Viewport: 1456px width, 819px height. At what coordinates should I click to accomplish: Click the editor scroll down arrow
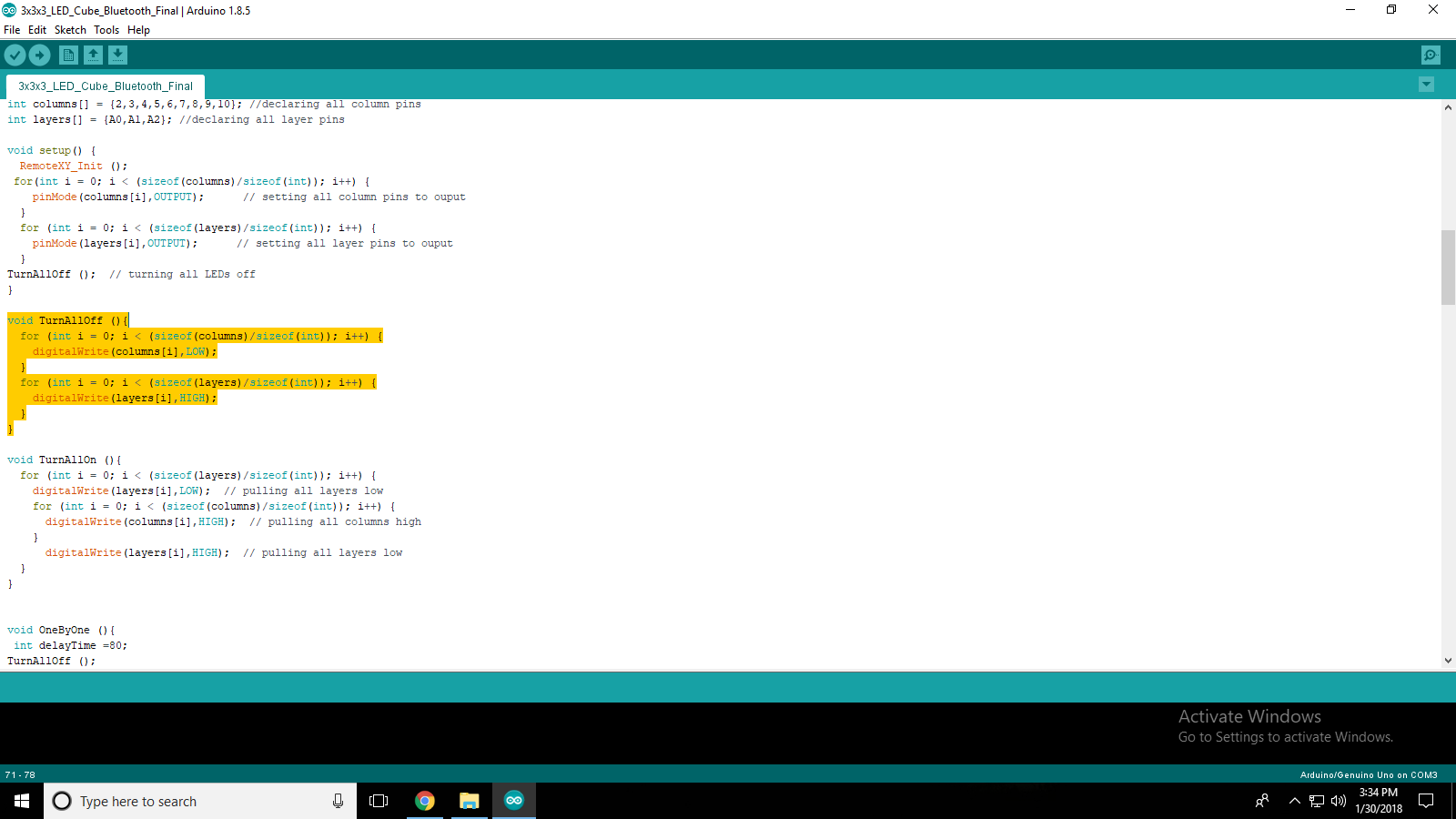[1448, 661]
